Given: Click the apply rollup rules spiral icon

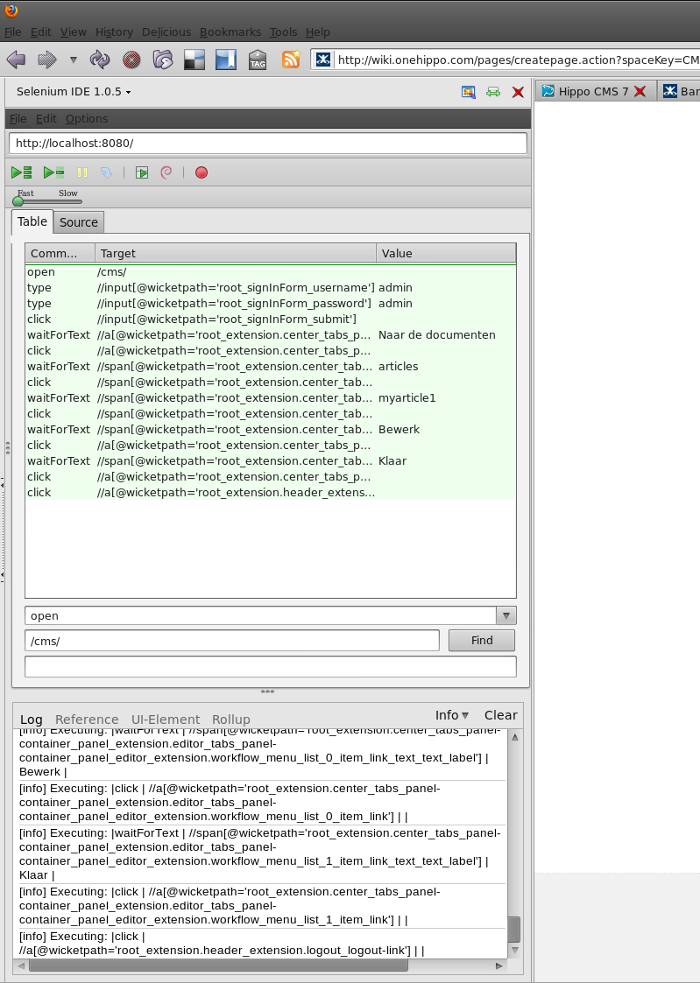Looking at the screenshot, I should tap(166, 172).
